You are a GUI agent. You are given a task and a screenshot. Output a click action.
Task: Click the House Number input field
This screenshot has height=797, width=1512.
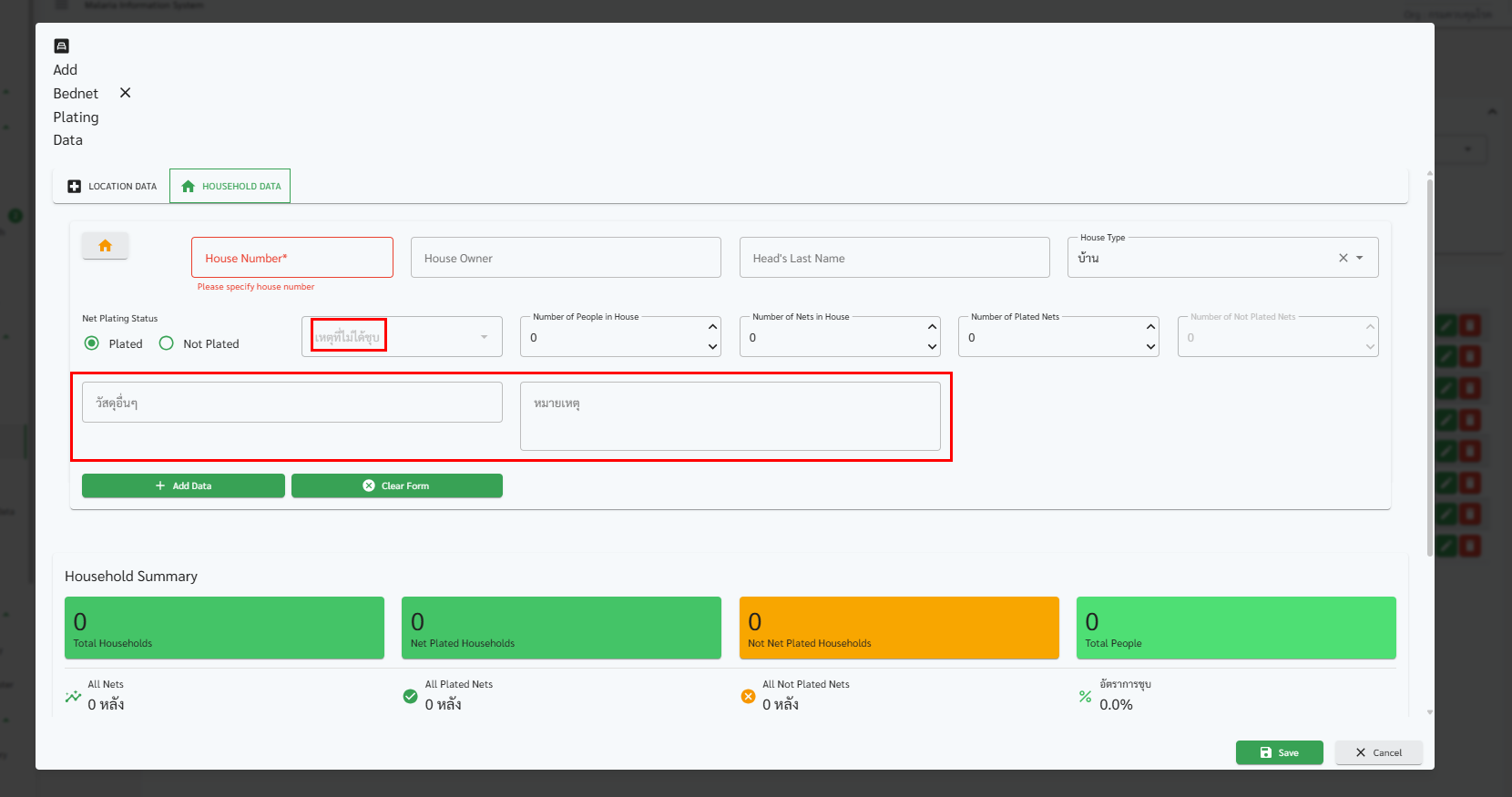(x=292, y=258)
